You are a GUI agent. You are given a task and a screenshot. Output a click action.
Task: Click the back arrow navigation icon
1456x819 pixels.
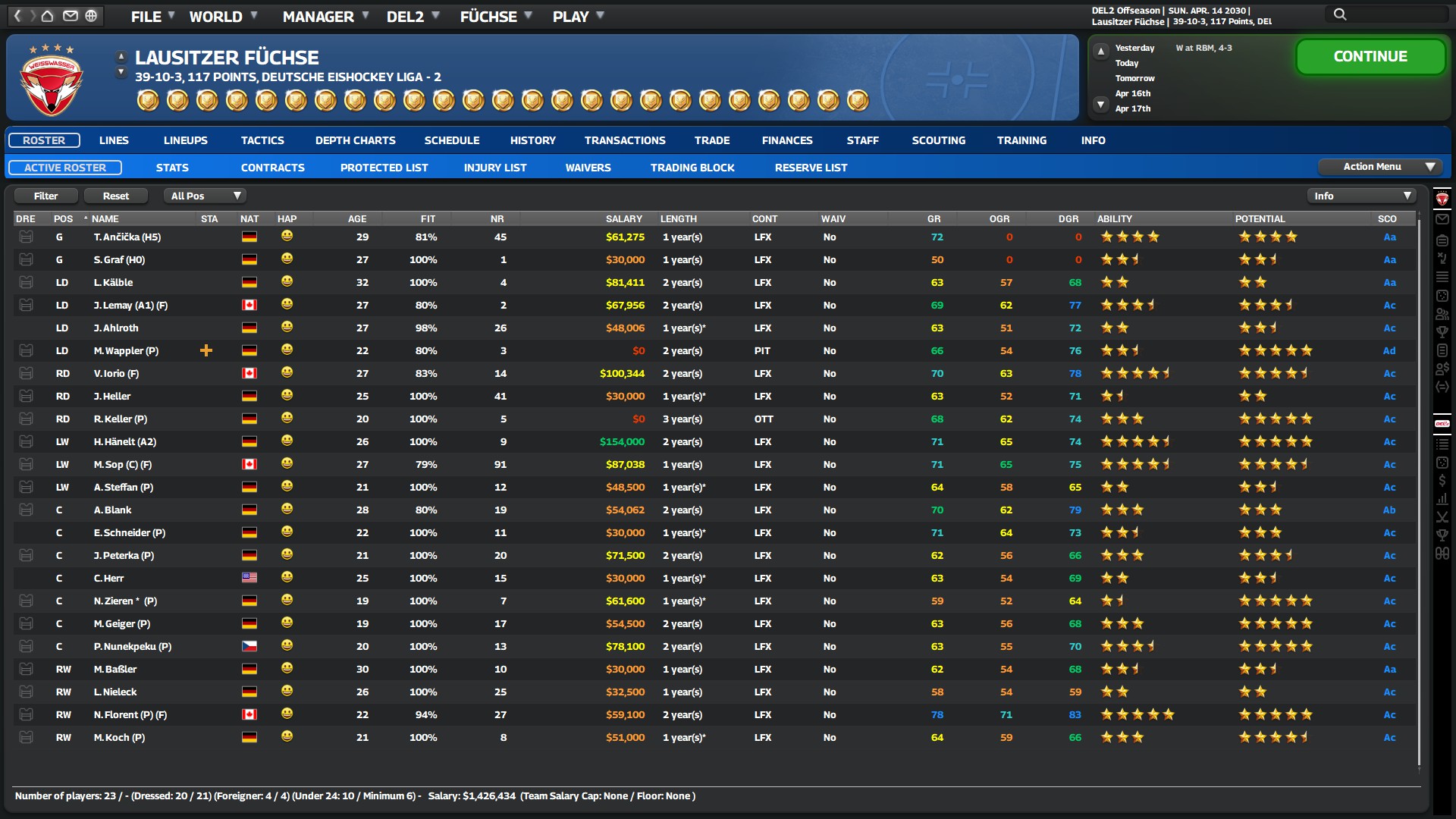(17, 16)
